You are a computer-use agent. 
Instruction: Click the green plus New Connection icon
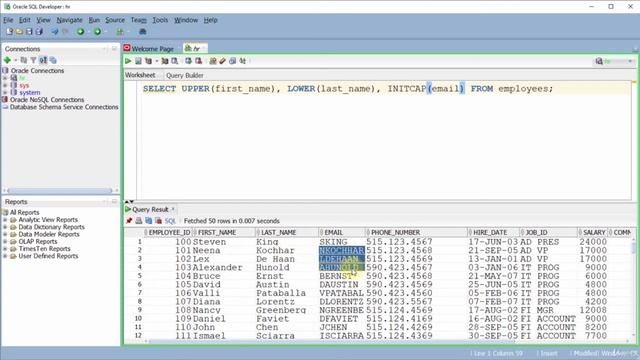(7, 60)
